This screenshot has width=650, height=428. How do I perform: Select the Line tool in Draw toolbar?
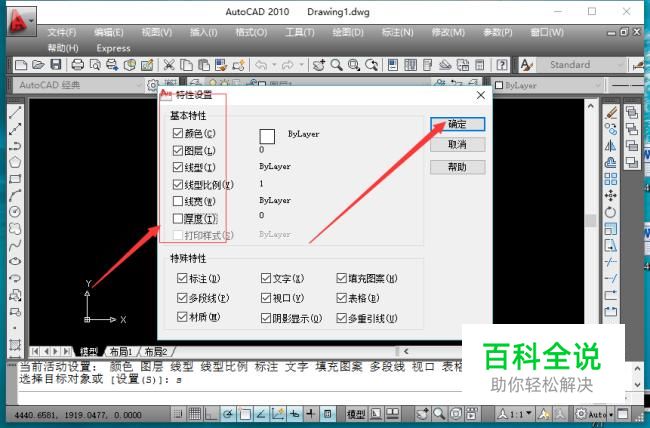pos(15,112)
